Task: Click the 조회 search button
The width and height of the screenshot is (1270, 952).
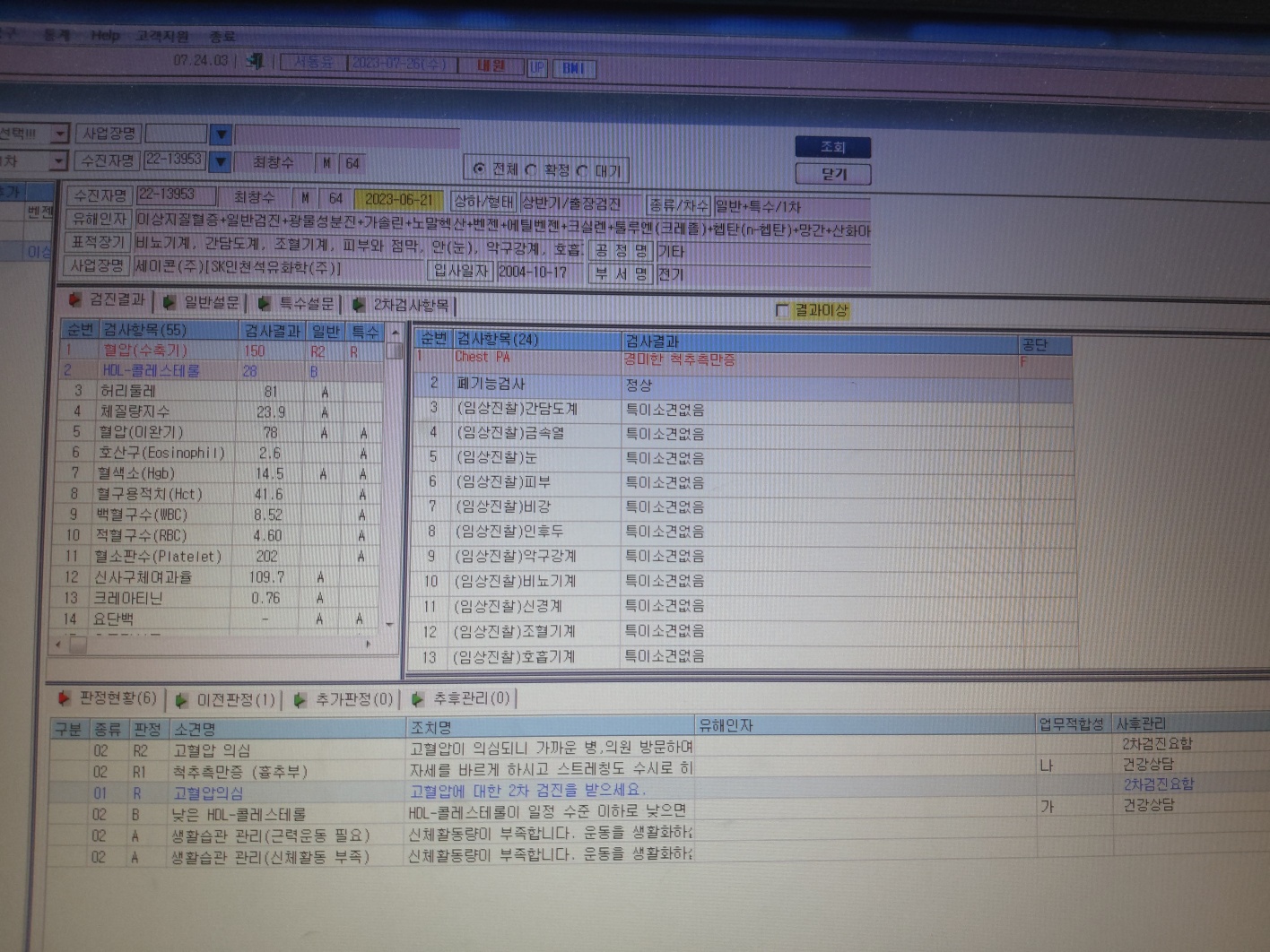Action: [833, 147]
